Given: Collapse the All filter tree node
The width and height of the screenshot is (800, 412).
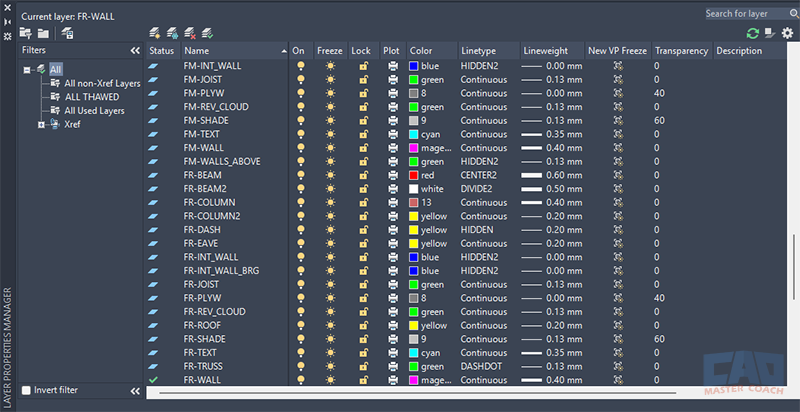Looking at the screenshot, I should pyautogui.click(x=27, y=69).
